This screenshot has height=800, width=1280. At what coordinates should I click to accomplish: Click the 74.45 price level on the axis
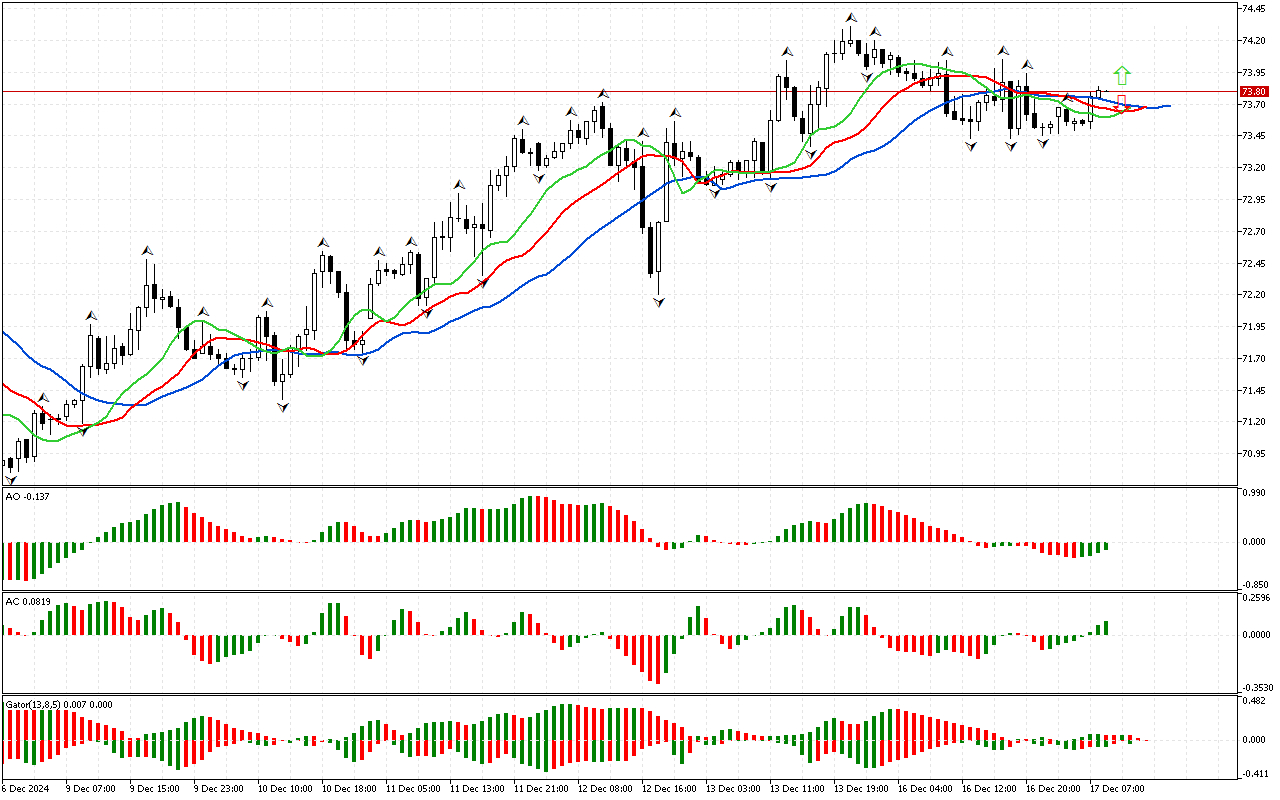pos(1254,9)
